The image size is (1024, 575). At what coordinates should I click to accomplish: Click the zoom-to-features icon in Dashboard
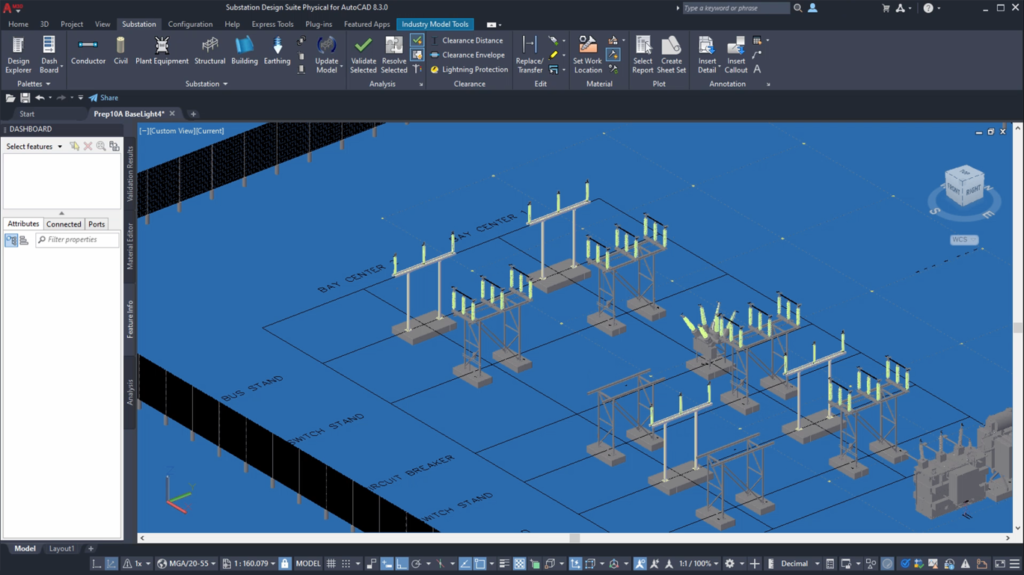(101, 146)
